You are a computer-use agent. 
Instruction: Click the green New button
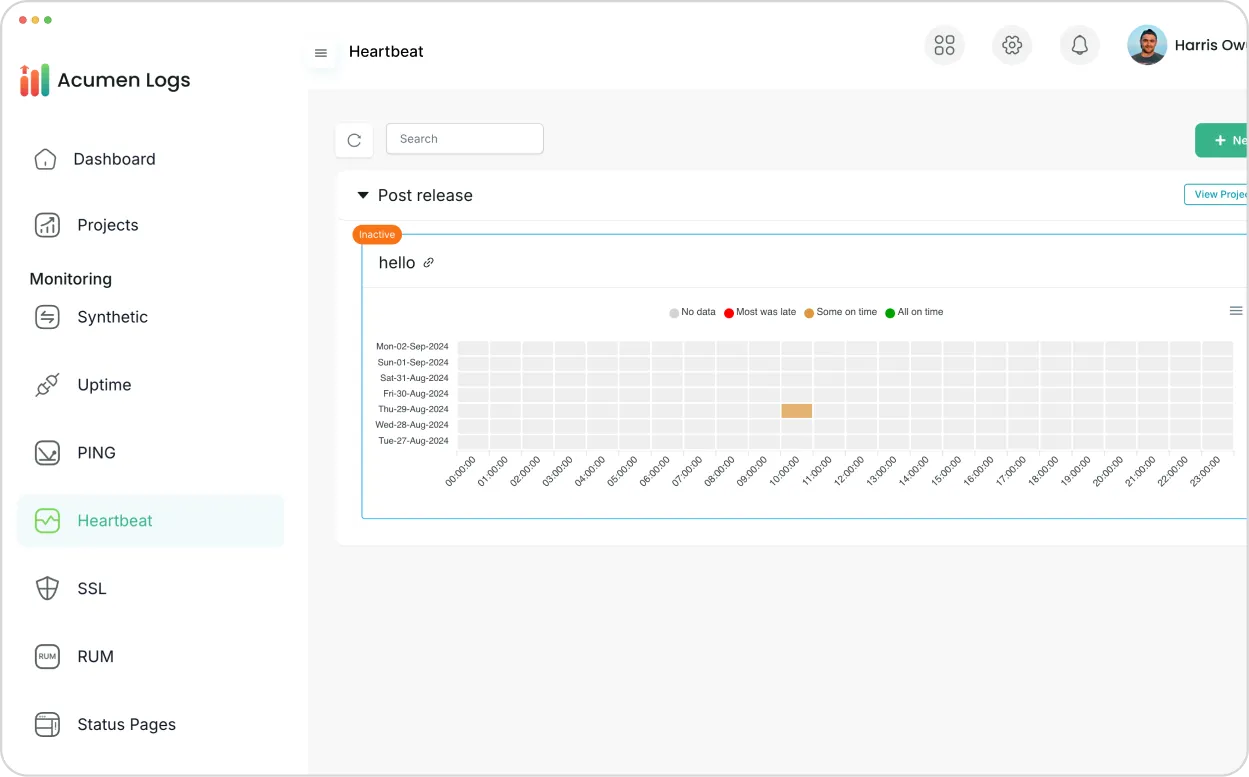1222,140
